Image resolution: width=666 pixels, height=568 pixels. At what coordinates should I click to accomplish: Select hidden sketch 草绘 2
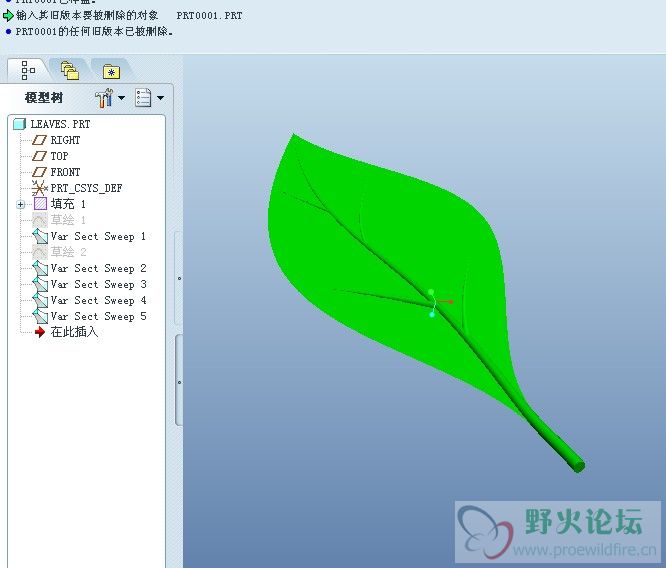click(x=68, y=252)
